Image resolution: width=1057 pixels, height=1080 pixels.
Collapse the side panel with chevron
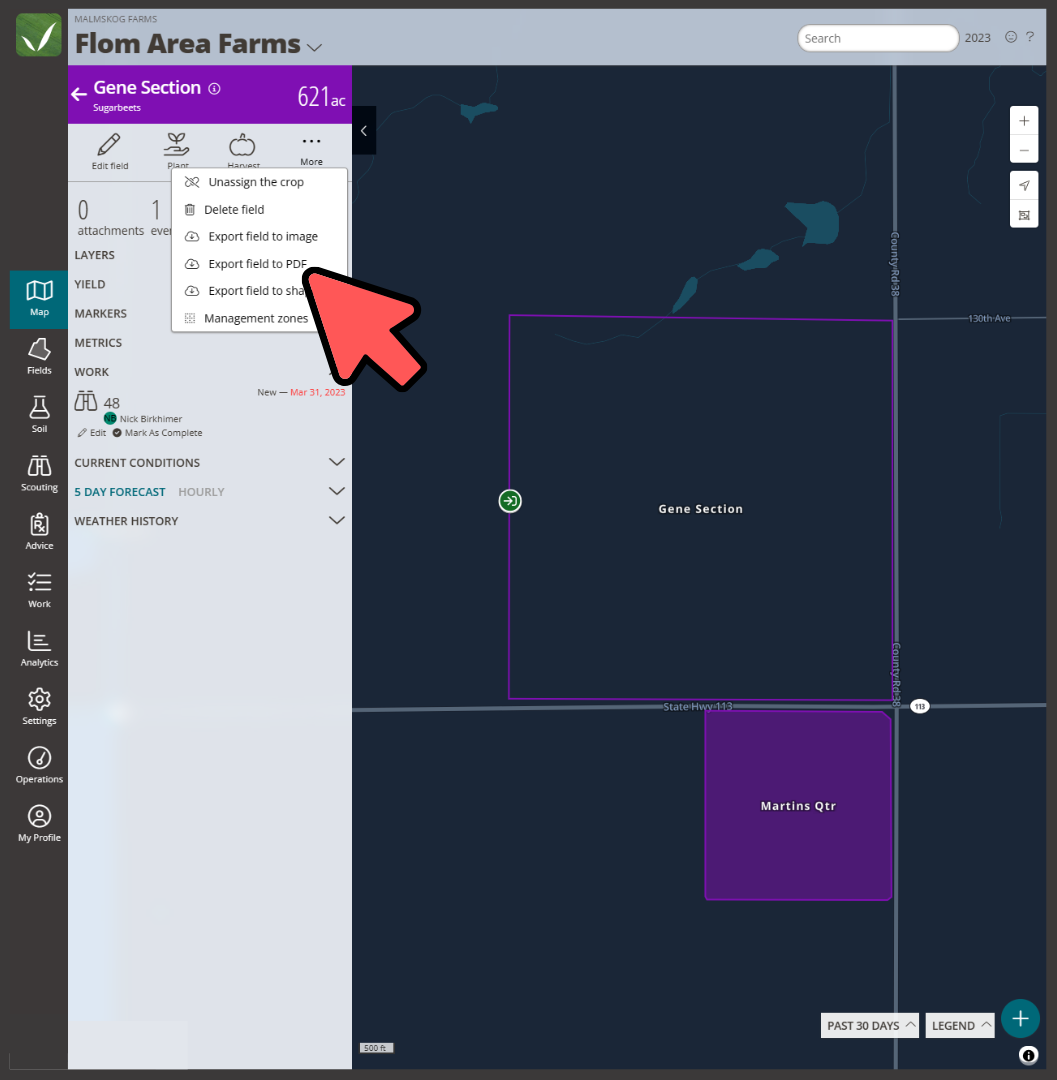tap(364, 131)
